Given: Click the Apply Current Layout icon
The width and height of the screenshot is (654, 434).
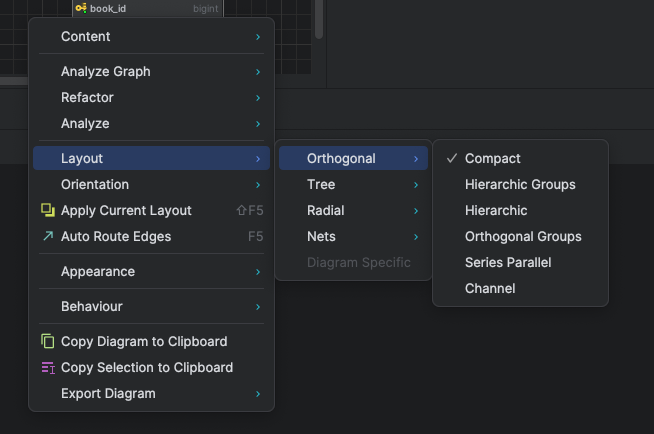Looking at the screenshot, I should [47, 210].
